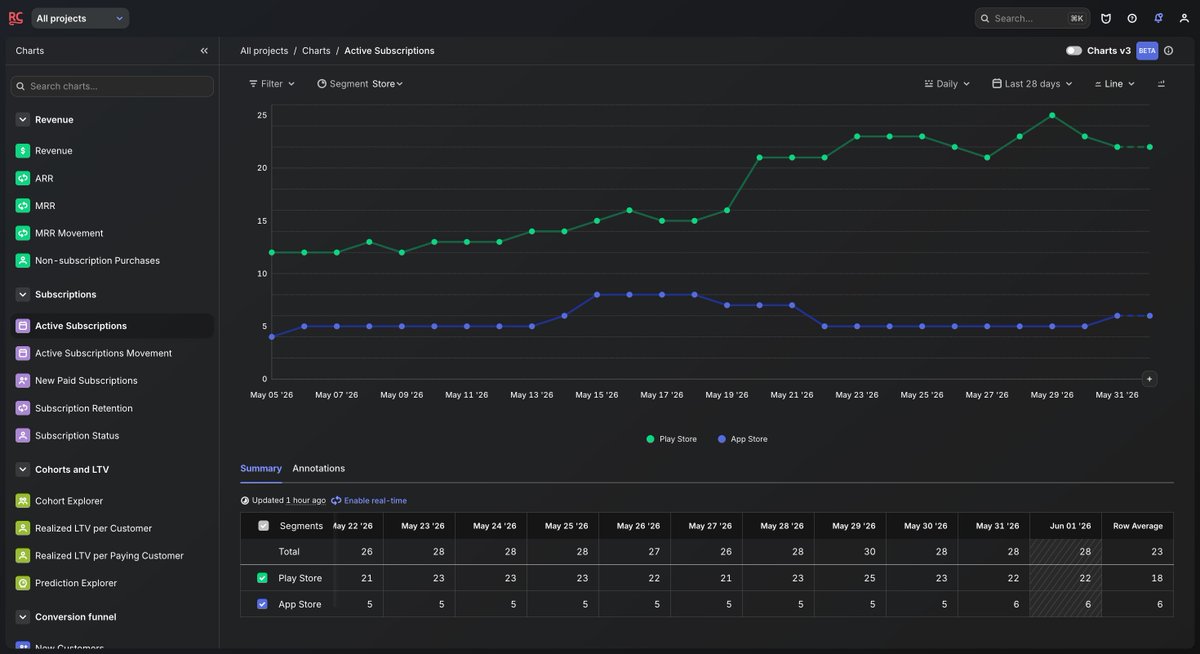Switch to the Annotations tab

[318, 468]
